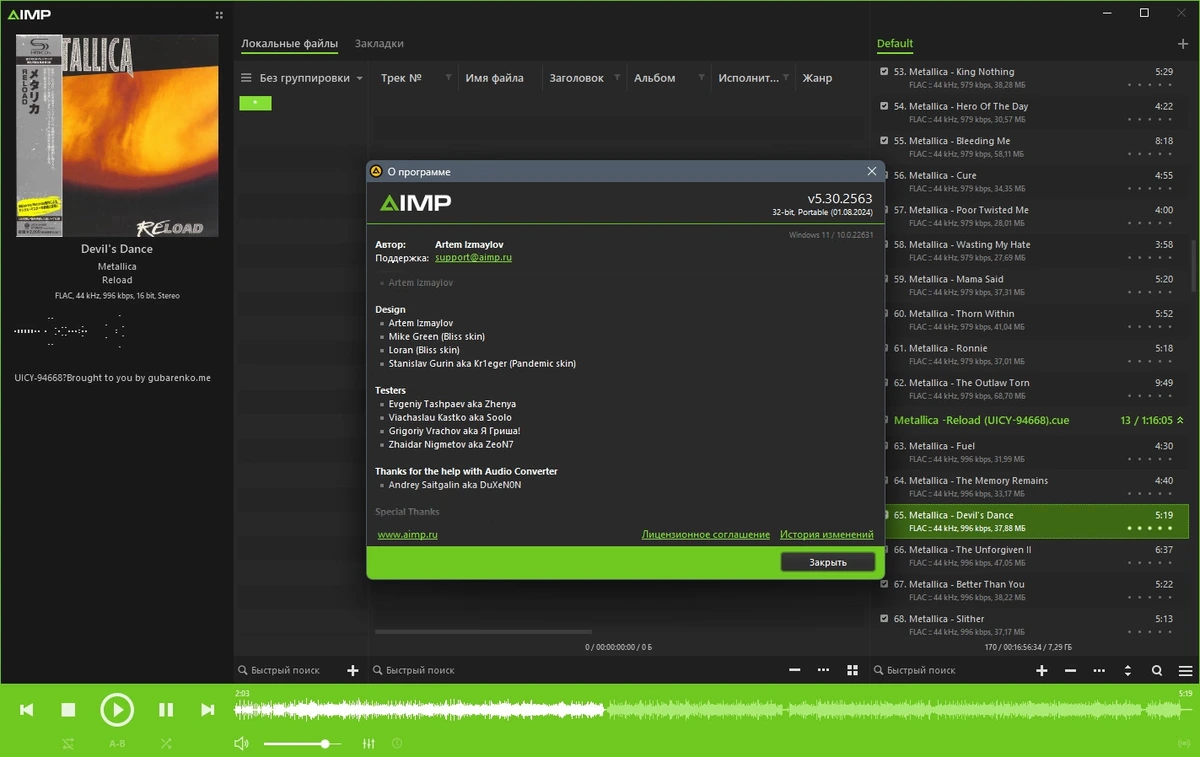Mute sound via speaker icon
Image resolution: width=1200 pixels, height=757 pixels.
pyautogui.click(x=241, y=744)
